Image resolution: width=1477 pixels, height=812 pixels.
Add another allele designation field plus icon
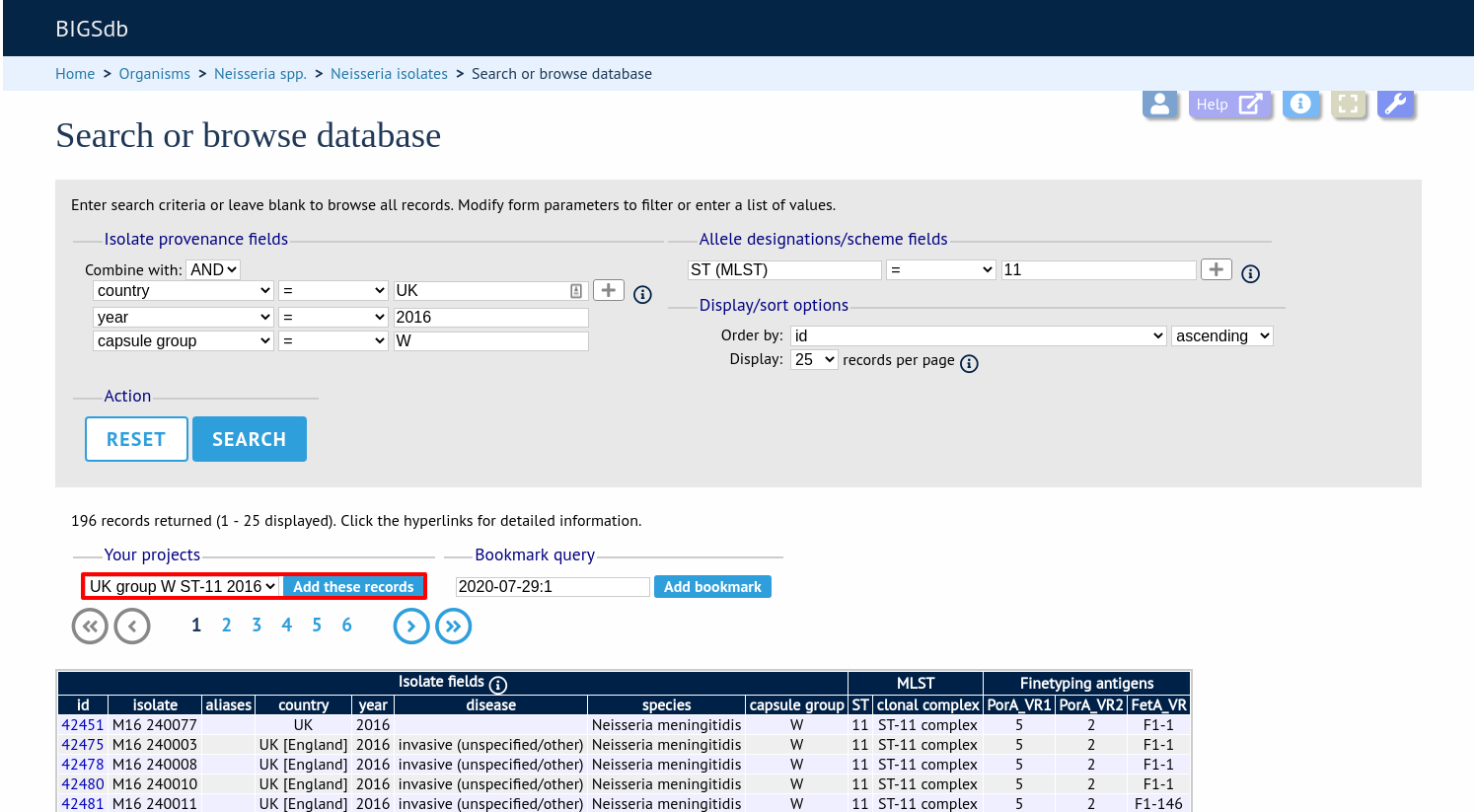1217,269
